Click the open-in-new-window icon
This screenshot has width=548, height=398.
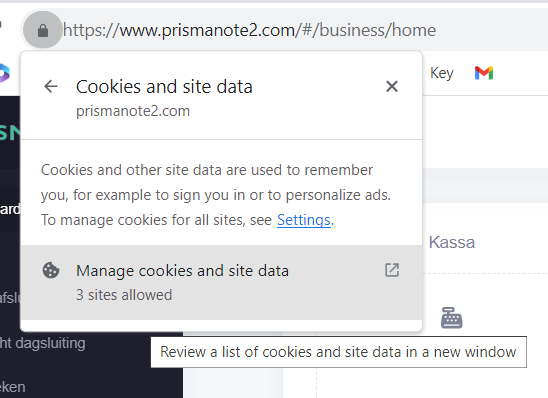(392, 270)
